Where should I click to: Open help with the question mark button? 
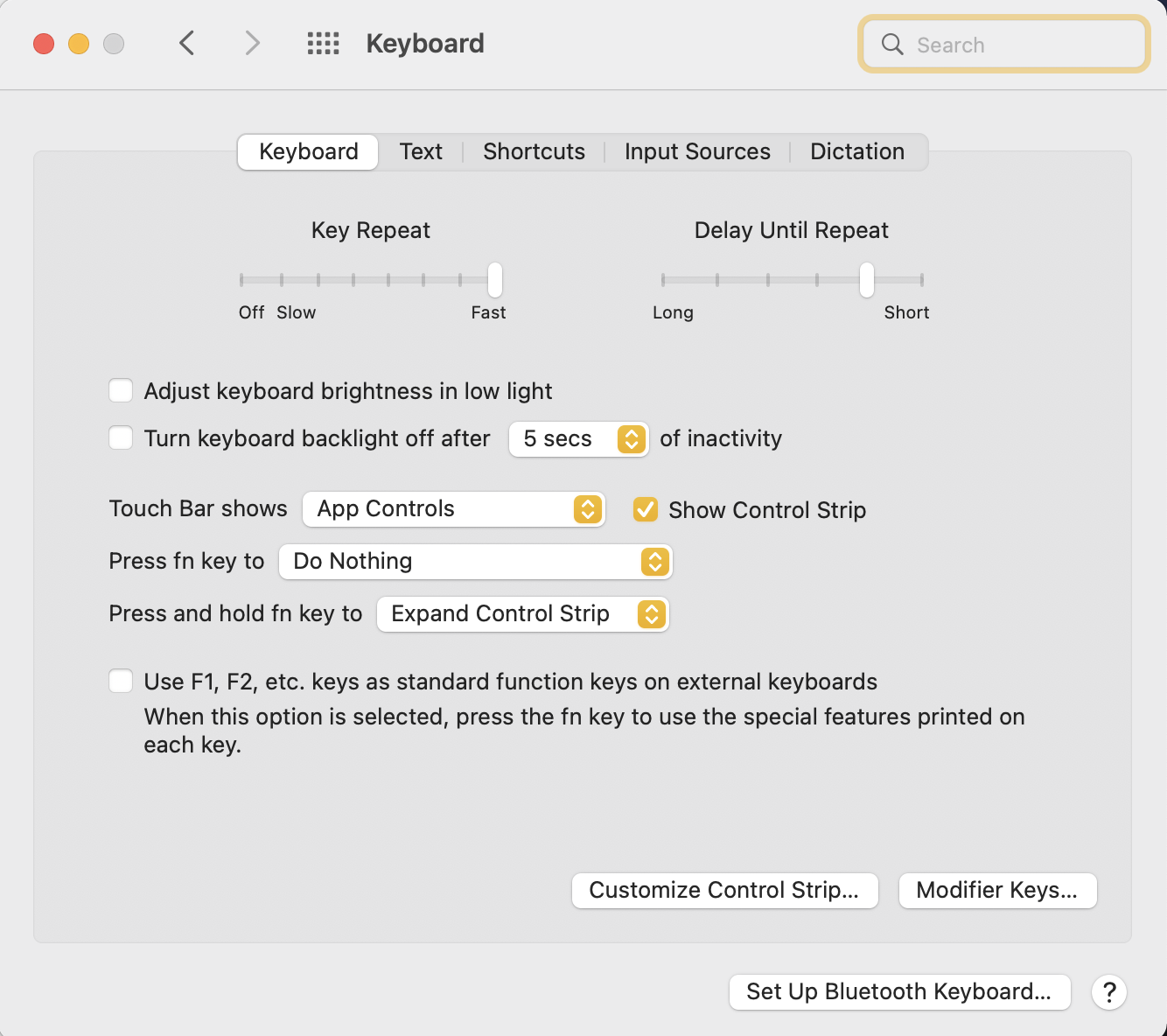(x=1108, y=992)
